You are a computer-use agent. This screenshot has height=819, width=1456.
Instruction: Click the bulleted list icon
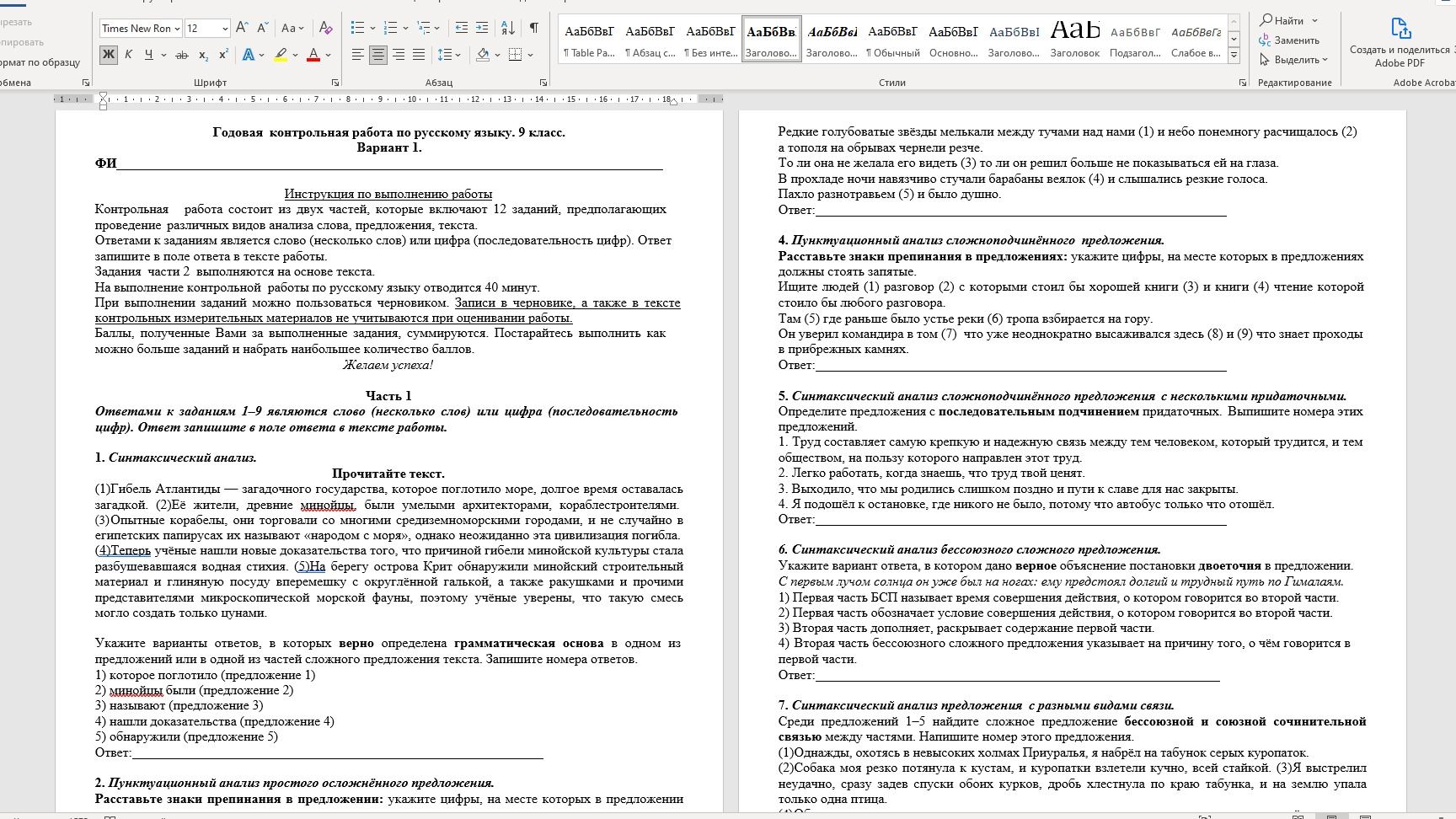[x=357, y=28]
